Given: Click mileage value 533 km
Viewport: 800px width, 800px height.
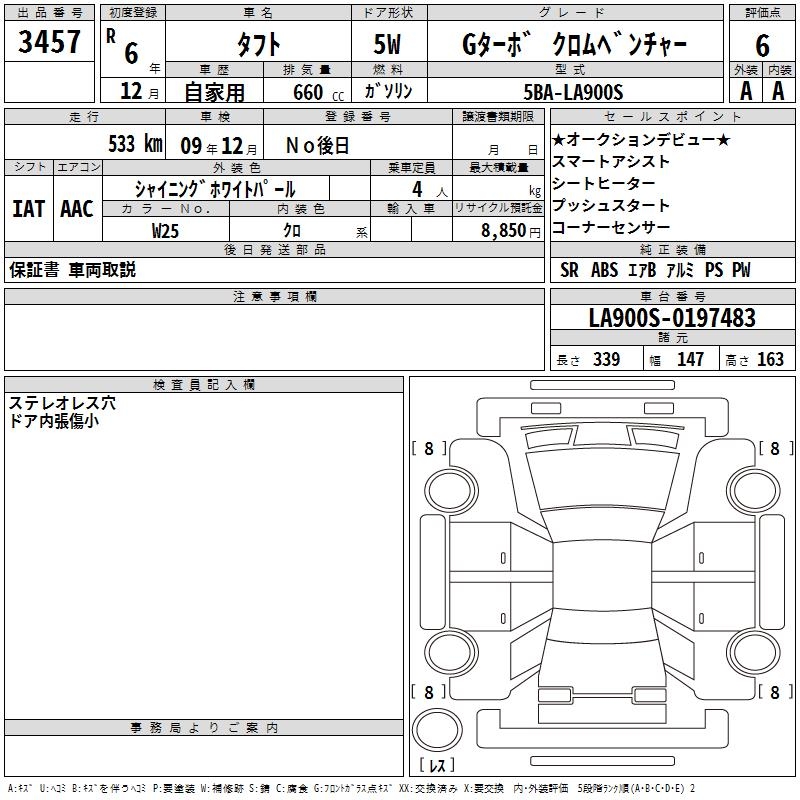Looking at the screenshot, I should click(x=135, y=144).
